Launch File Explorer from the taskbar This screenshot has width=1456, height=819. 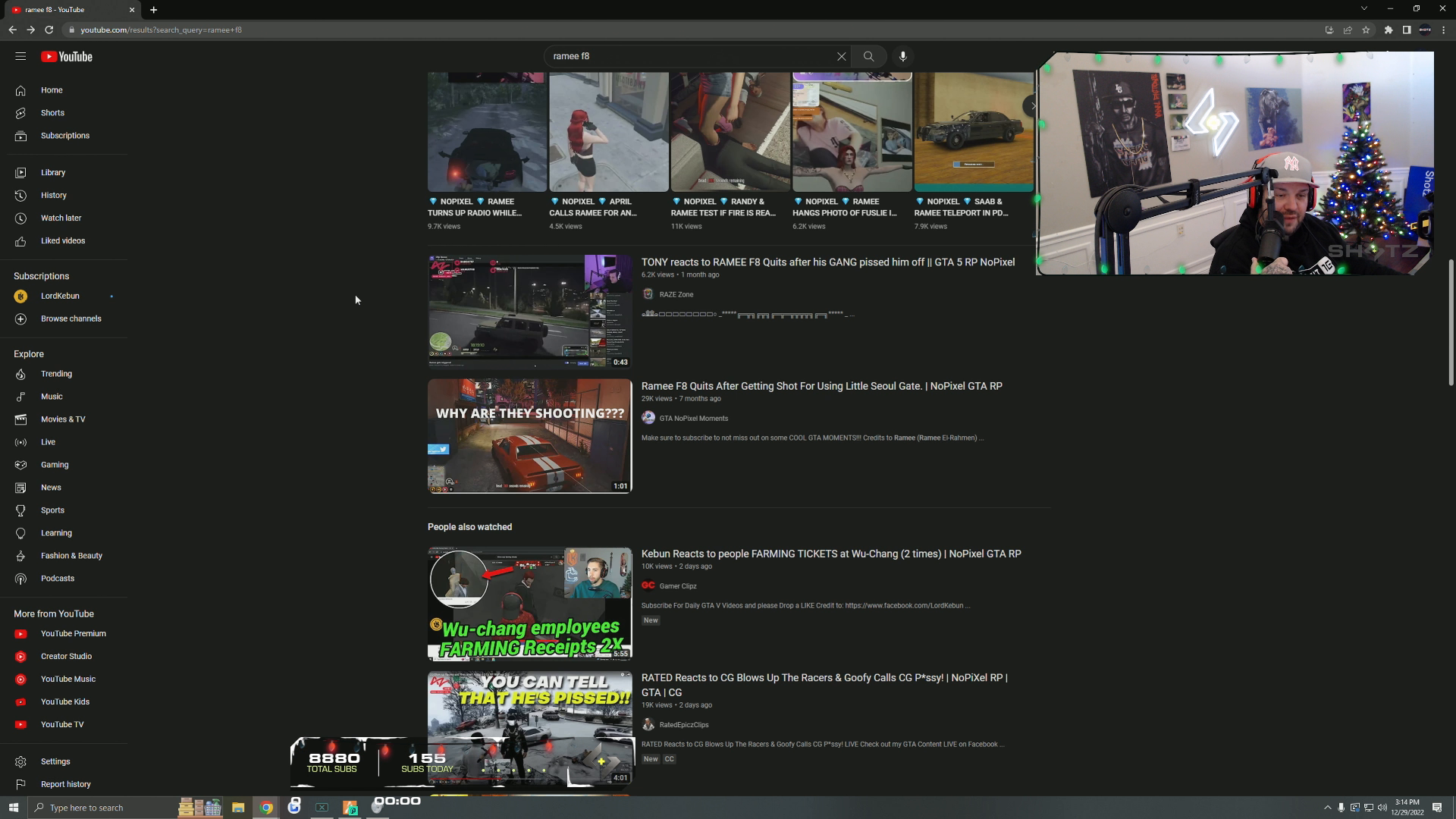238,807
